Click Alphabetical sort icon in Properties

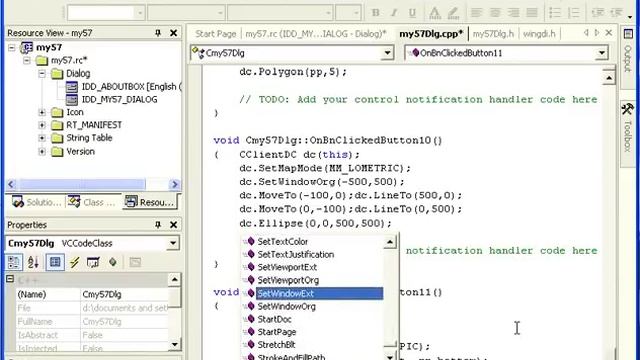(x=33, y=262)
